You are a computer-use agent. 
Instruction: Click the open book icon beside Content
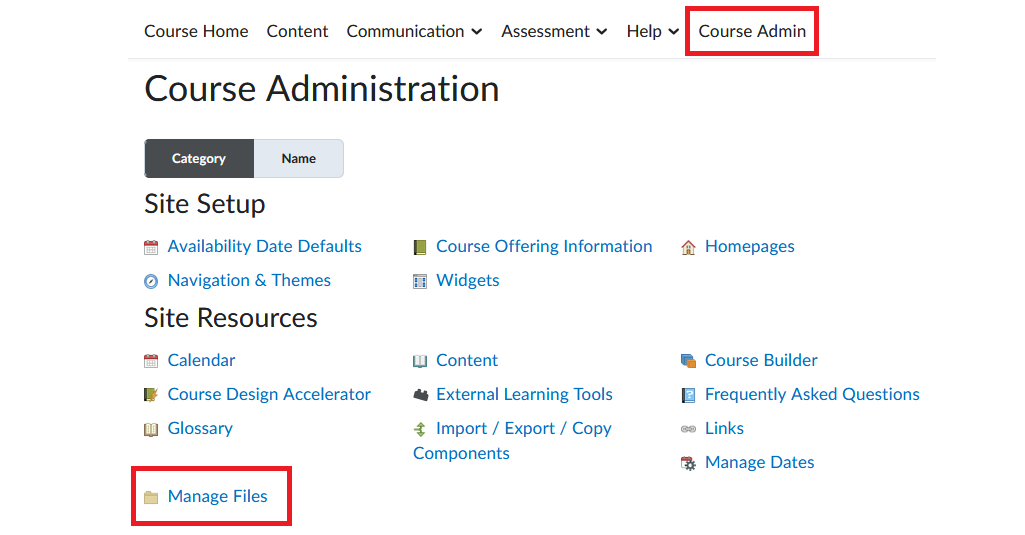pos(420,361)
